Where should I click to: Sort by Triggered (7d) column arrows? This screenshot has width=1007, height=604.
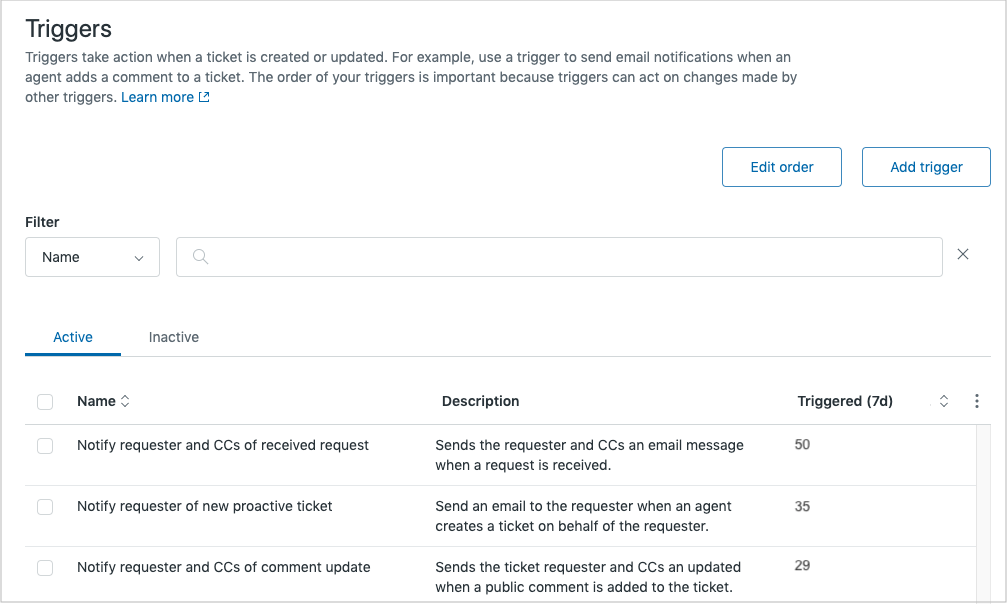(943, 401)
